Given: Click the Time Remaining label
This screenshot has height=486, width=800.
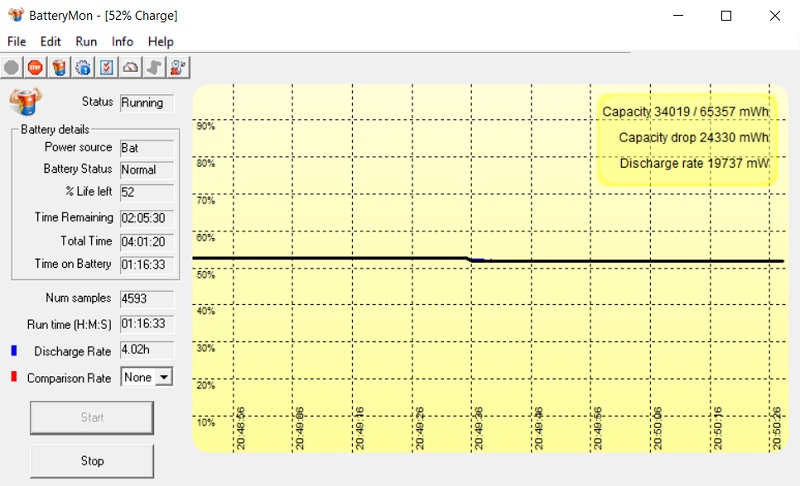Looking at the screenshot, I should (x=74, y=217).
